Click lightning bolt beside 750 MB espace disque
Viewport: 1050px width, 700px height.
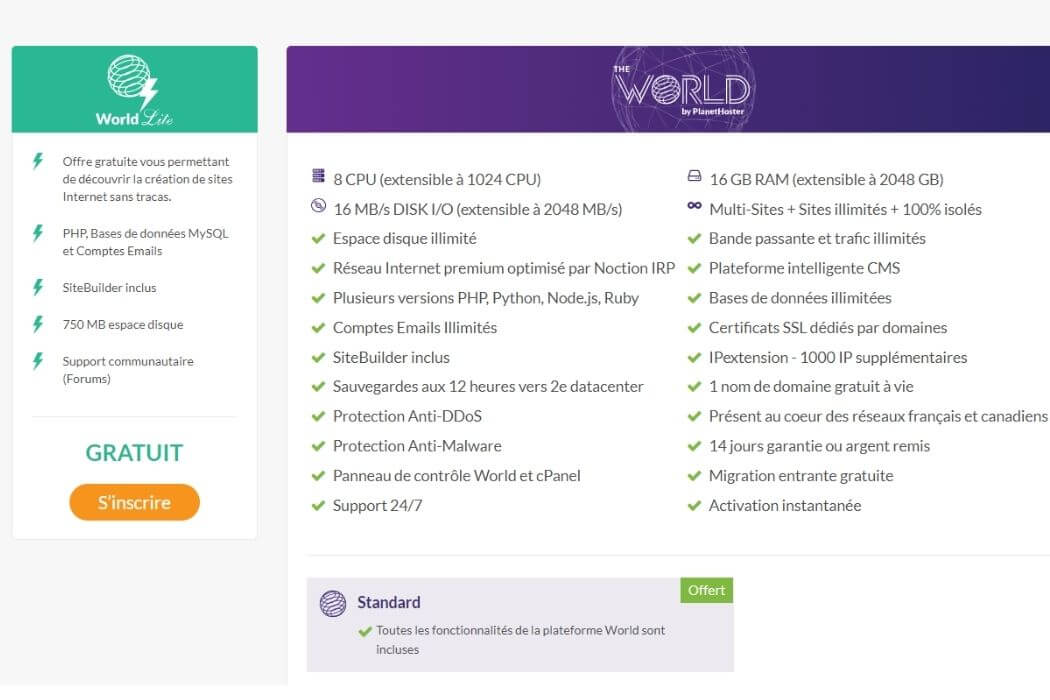[38, 324]
